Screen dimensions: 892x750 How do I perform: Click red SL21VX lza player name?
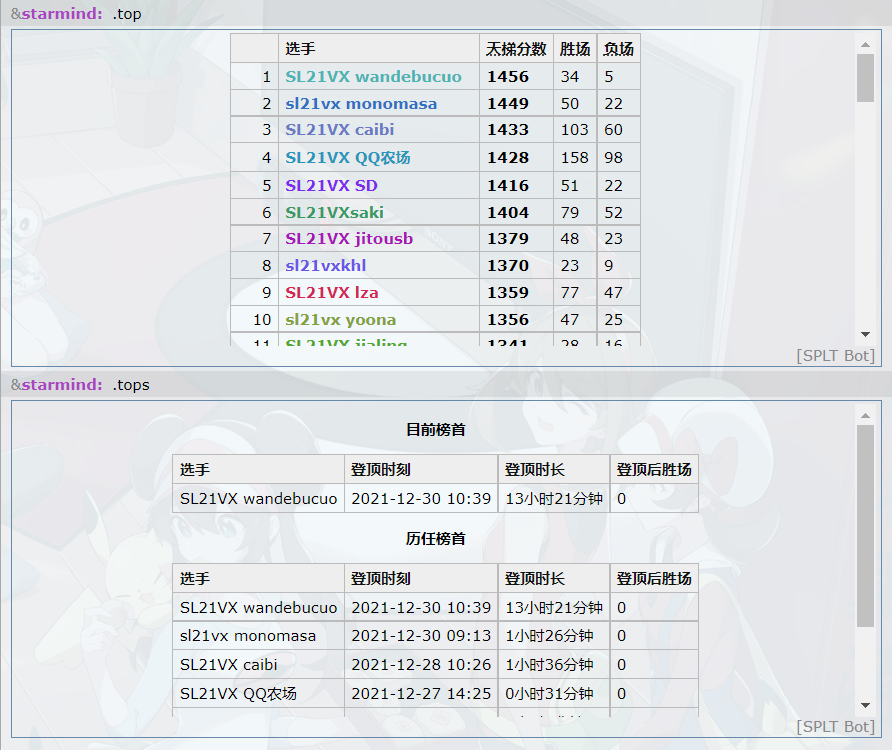tap(331, 293)
